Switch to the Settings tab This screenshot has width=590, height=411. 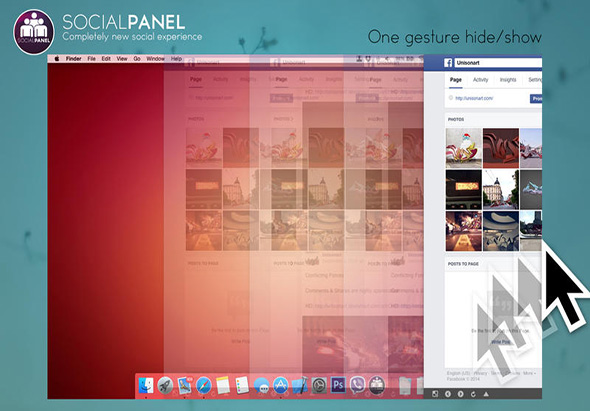[535, 80]
